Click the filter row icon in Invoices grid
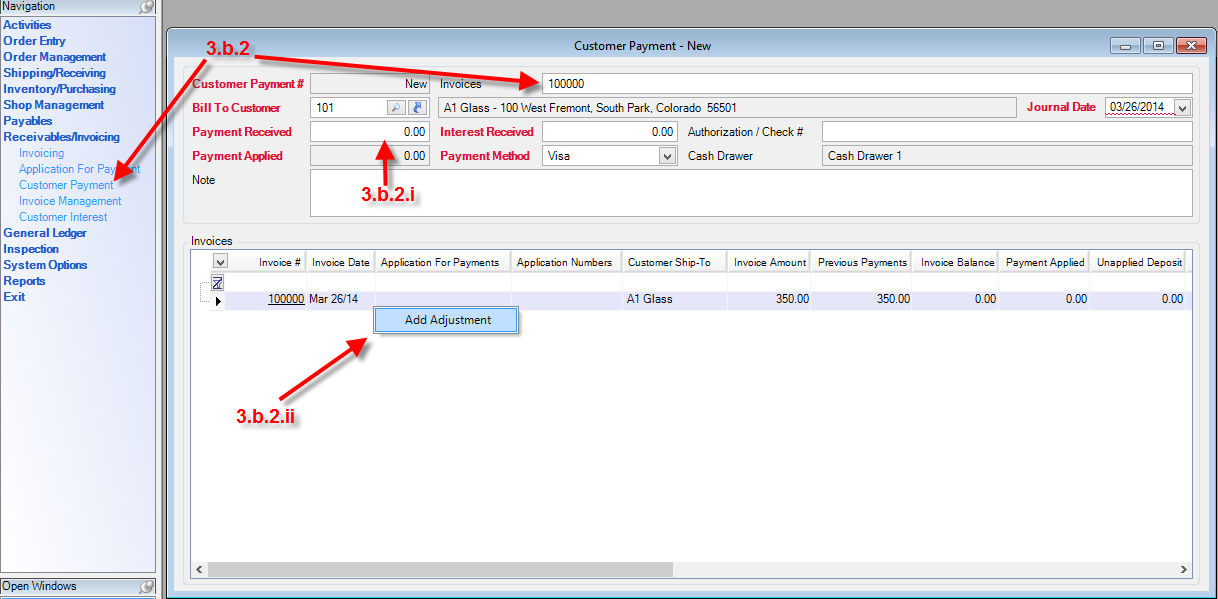 (217, 283)
